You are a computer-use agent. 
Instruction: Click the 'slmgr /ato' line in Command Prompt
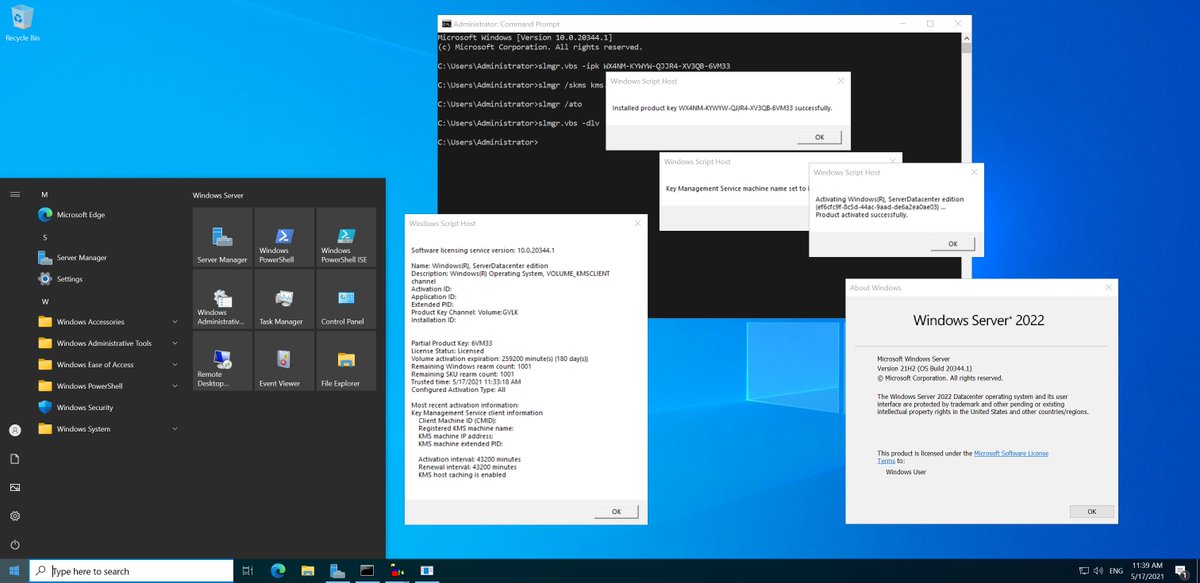pyautogui.click(x=510, y=103)
